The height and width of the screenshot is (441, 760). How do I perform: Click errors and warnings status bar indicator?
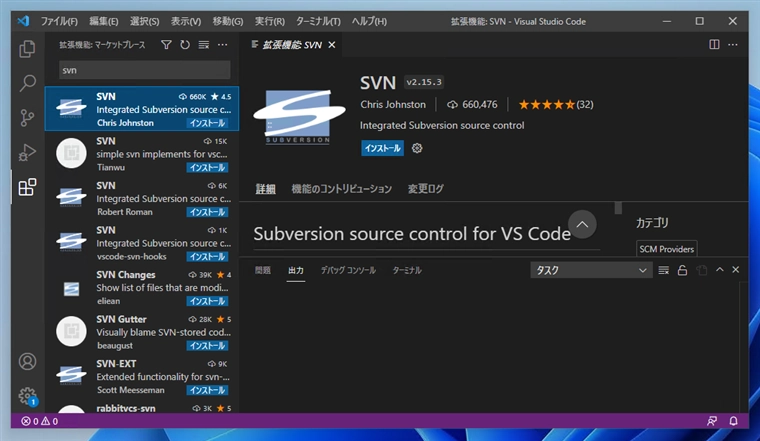click(40, 421)
